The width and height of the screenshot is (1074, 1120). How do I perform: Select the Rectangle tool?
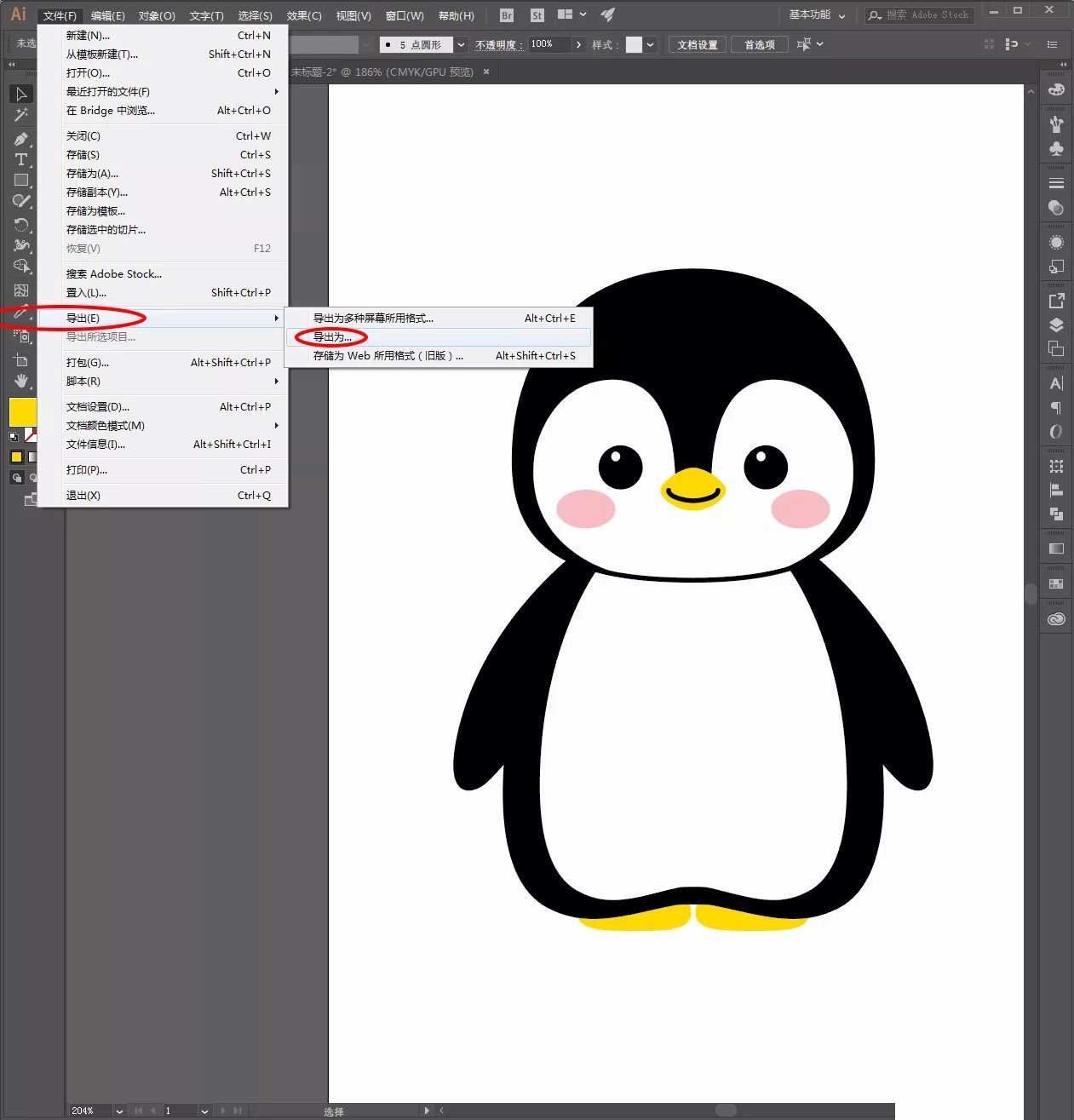click(21, 181)
